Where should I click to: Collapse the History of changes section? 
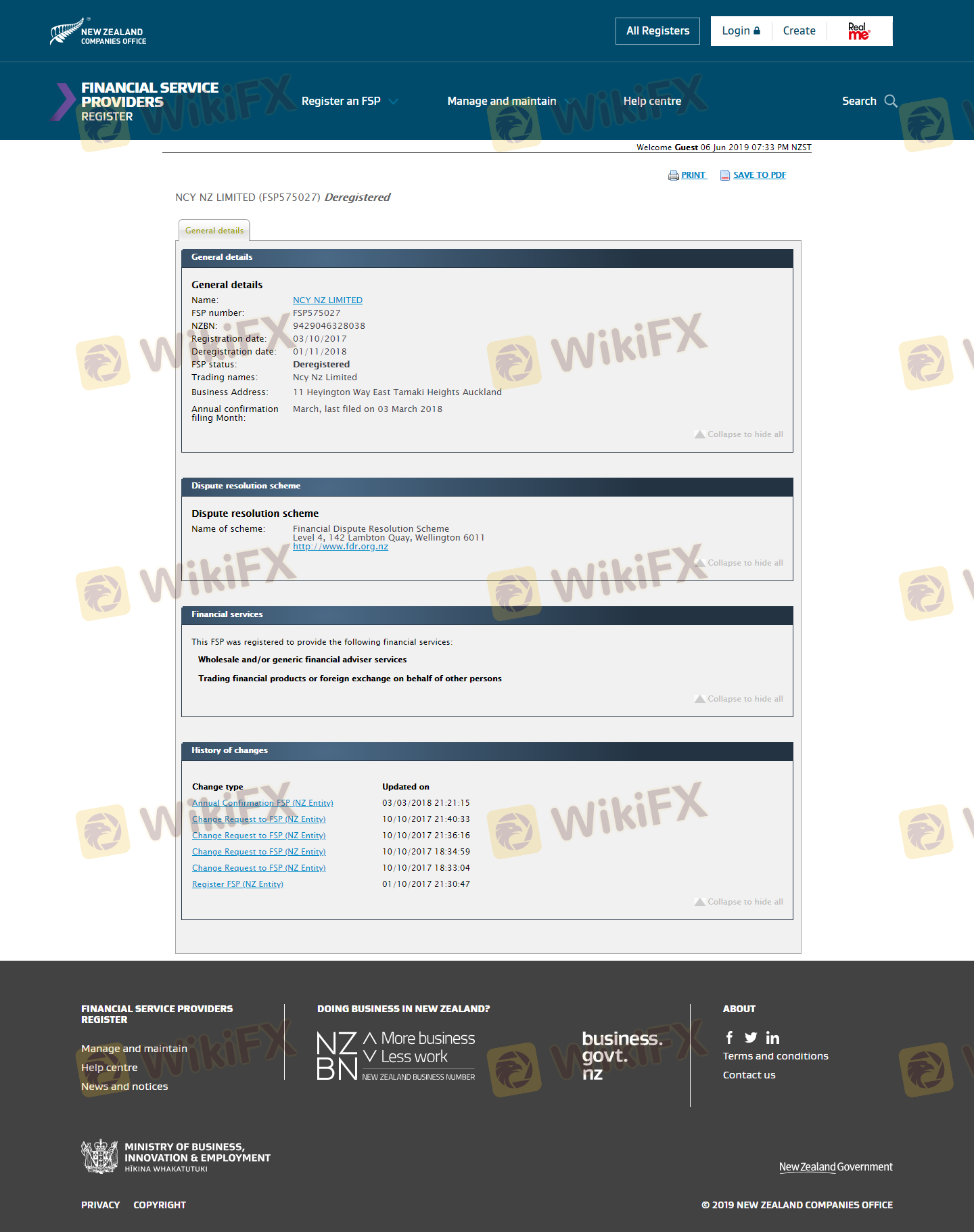[739, 902]
